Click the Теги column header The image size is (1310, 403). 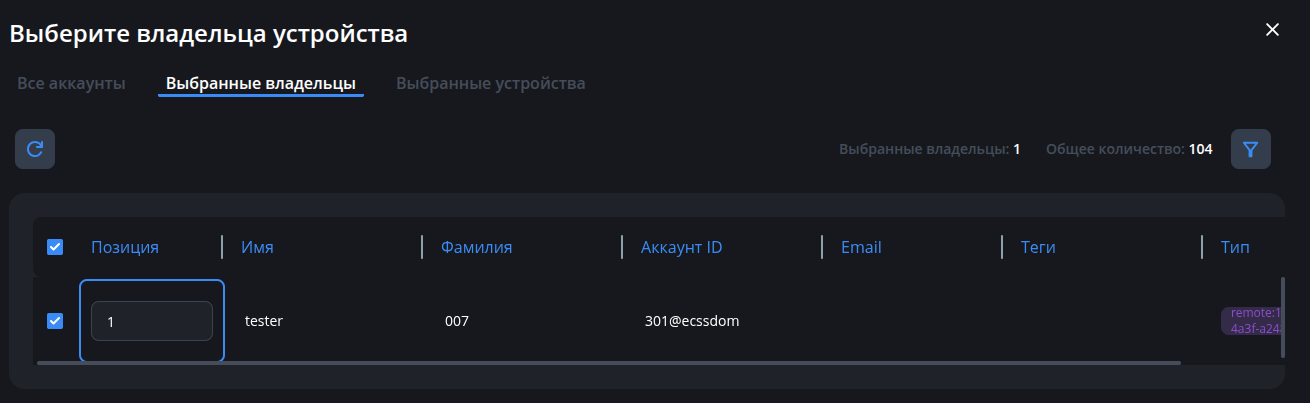(1038, 247)
